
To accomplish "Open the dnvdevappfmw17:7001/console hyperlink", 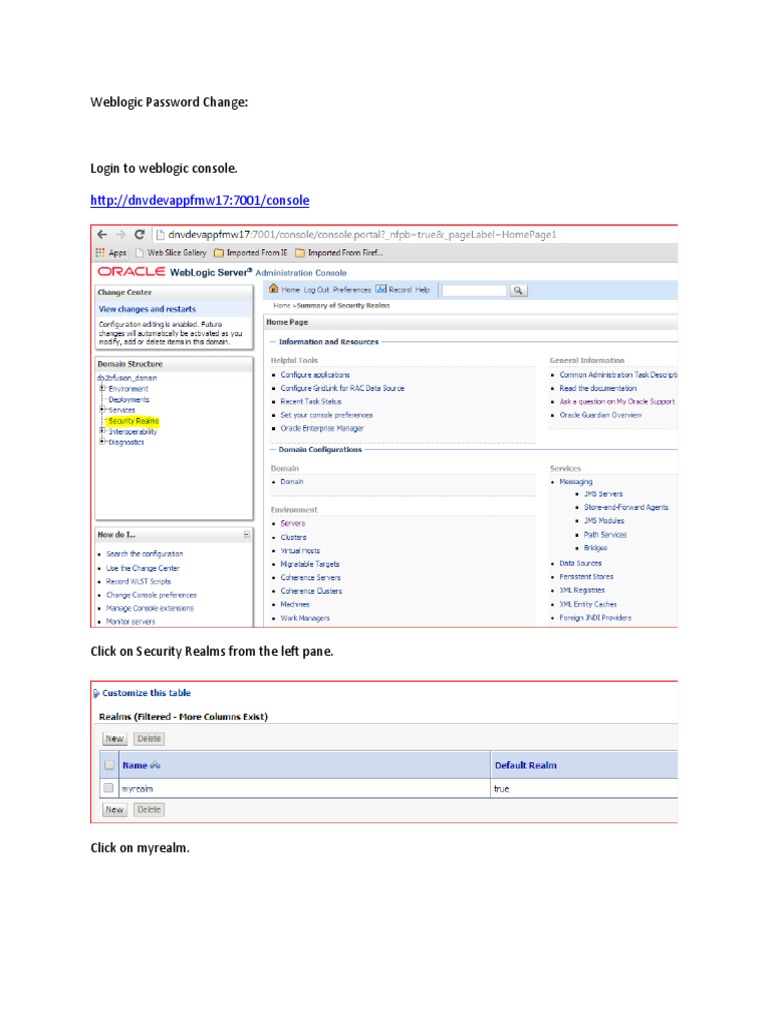I will coord(200,200).
